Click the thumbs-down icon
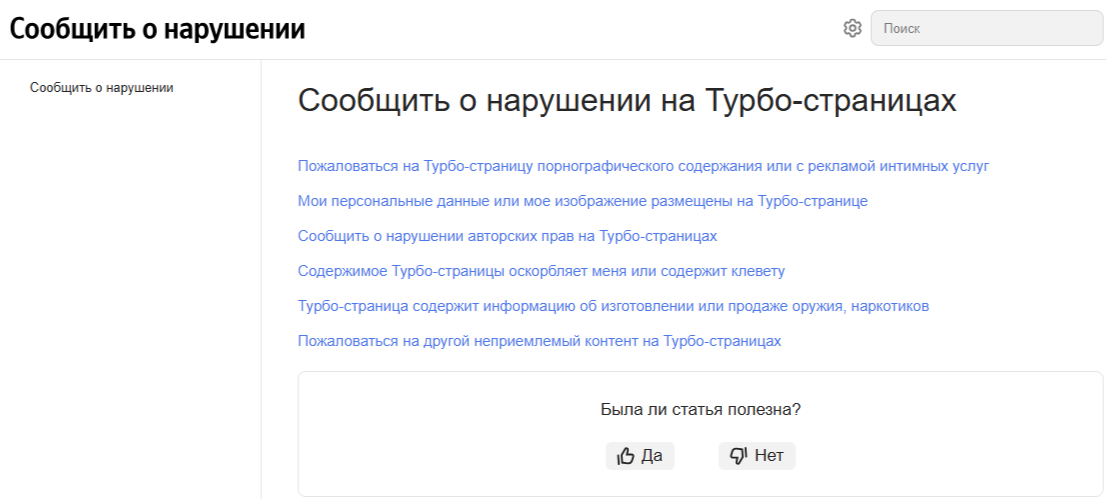1106x499 pixels. click(739, 456)
